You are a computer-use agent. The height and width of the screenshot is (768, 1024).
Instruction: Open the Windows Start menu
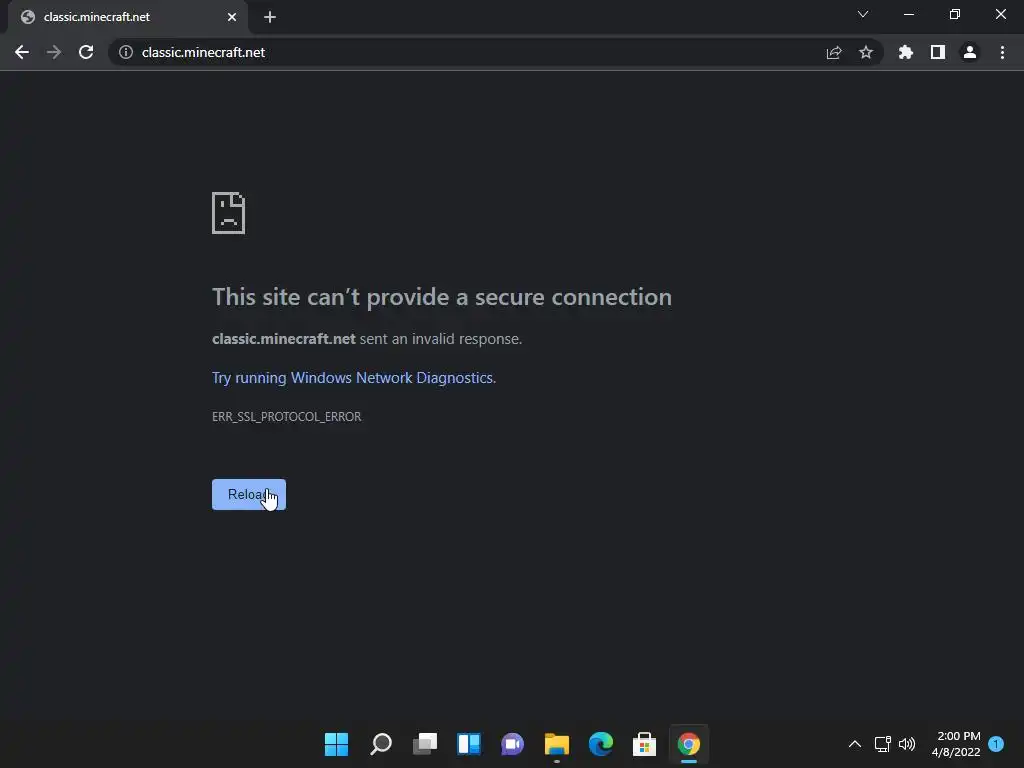pyautogui.click(x=336, y=744)
